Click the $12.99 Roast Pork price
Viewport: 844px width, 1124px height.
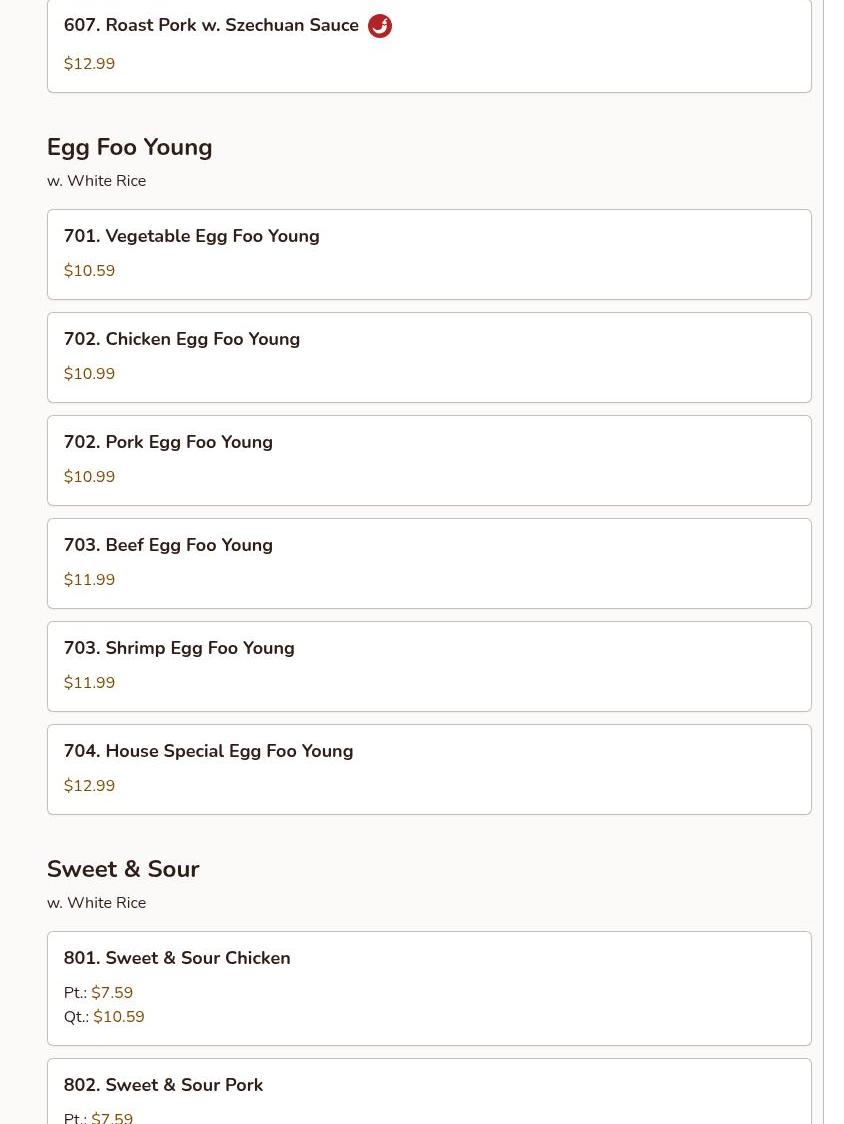(89, 64)
